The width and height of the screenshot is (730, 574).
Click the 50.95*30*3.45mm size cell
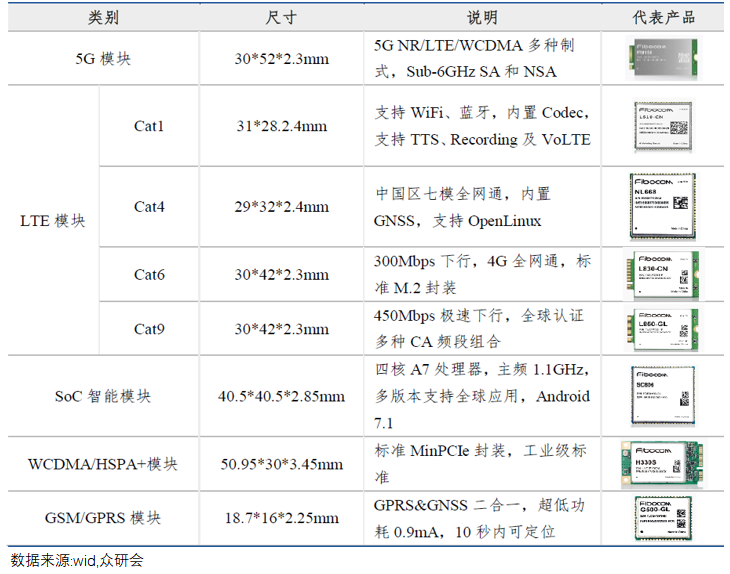click(281, 464)
